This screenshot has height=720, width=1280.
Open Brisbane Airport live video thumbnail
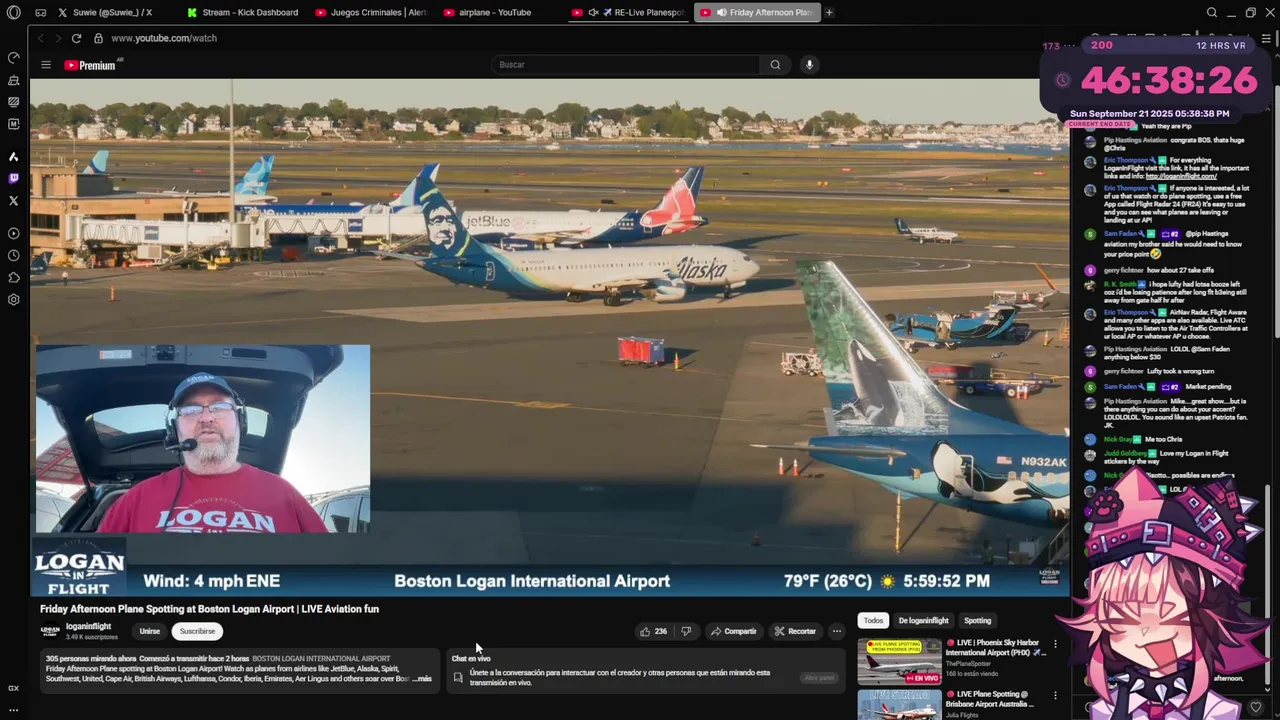coord(899,704)
